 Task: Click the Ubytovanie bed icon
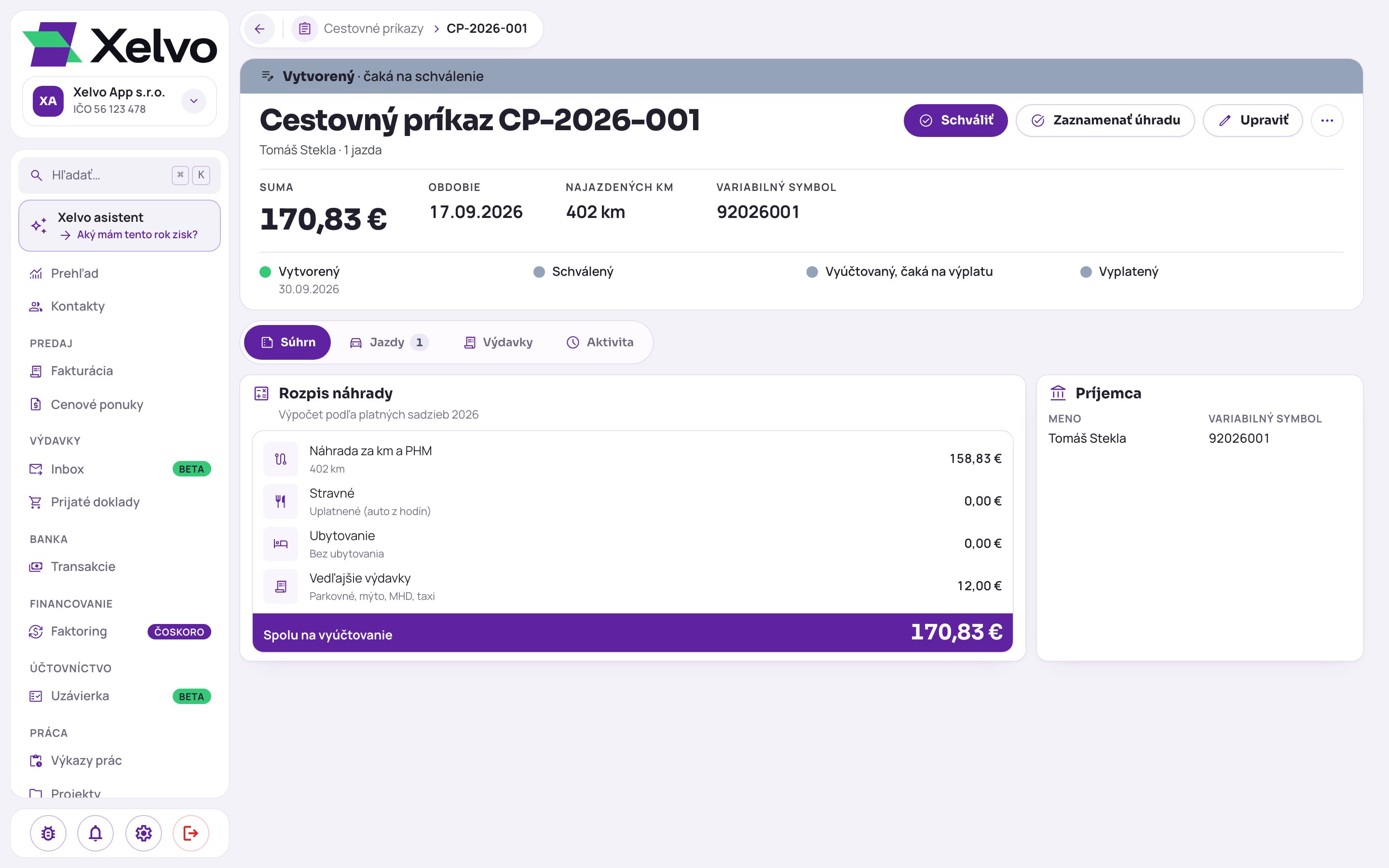coord(281,543)
